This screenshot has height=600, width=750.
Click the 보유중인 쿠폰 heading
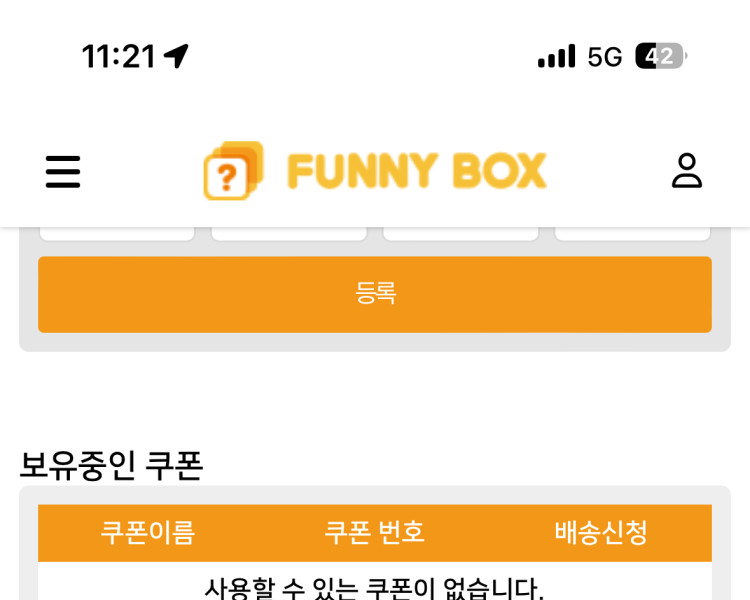click(x=111, y=465)
